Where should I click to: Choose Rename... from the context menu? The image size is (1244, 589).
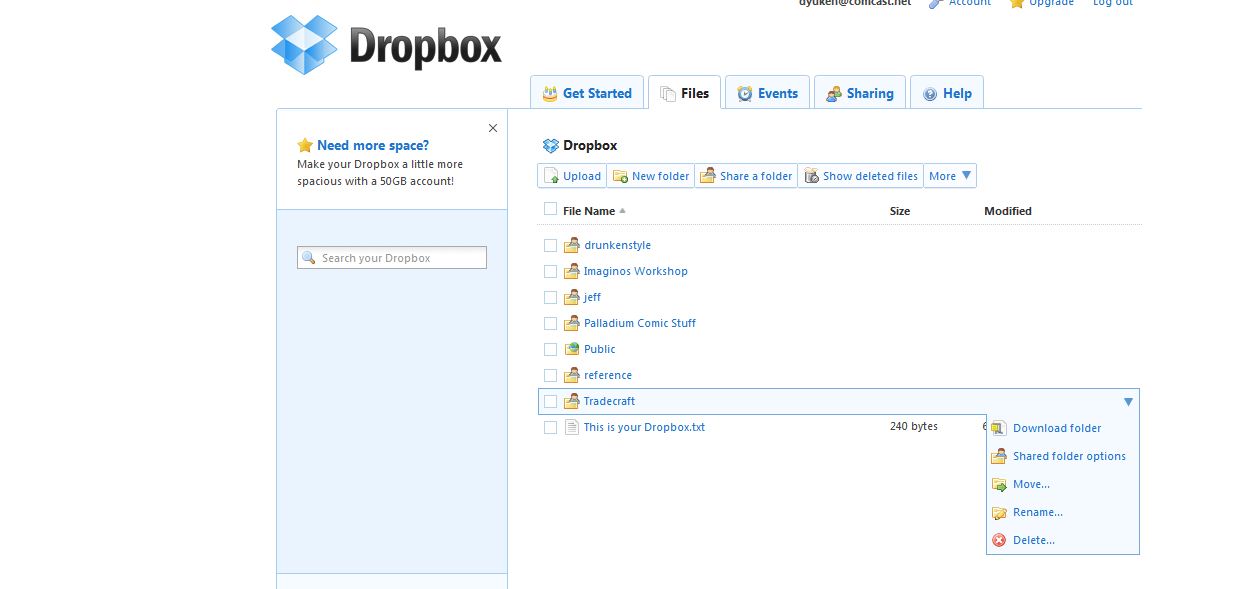pos(1037,512)
